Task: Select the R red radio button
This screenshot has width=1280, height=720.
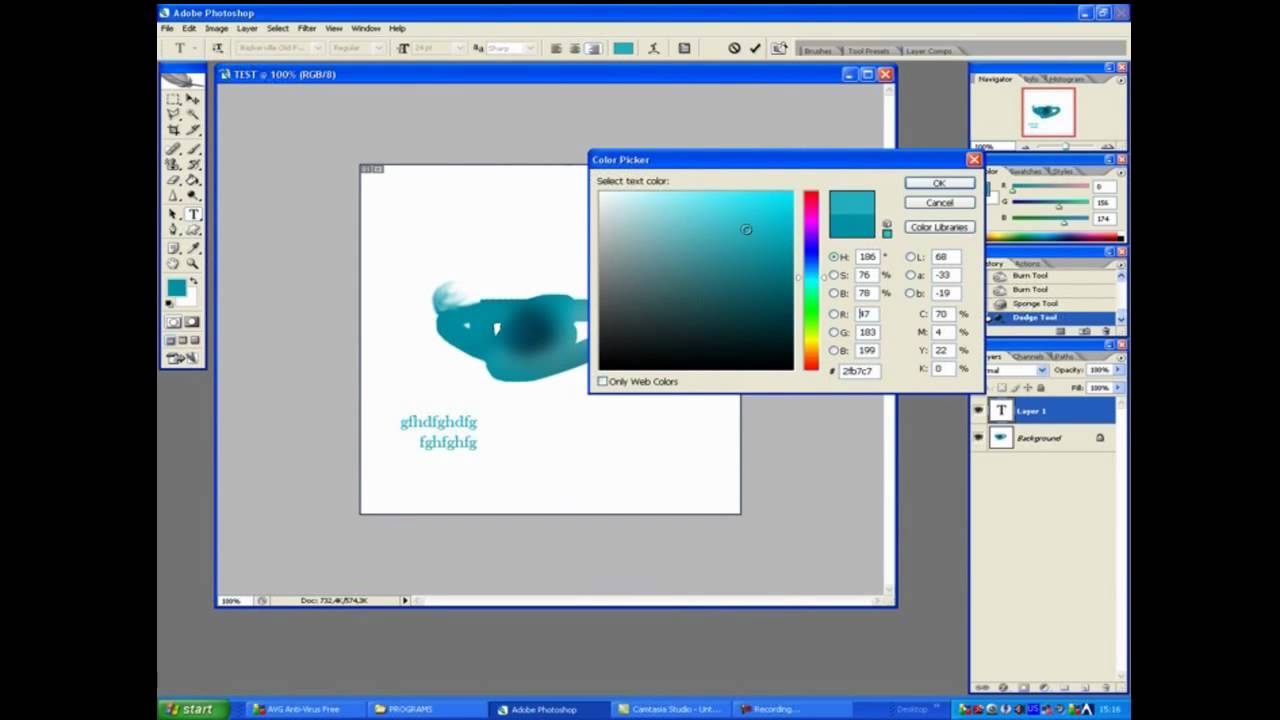Action: pyautogui.click(x=834, y=314)
